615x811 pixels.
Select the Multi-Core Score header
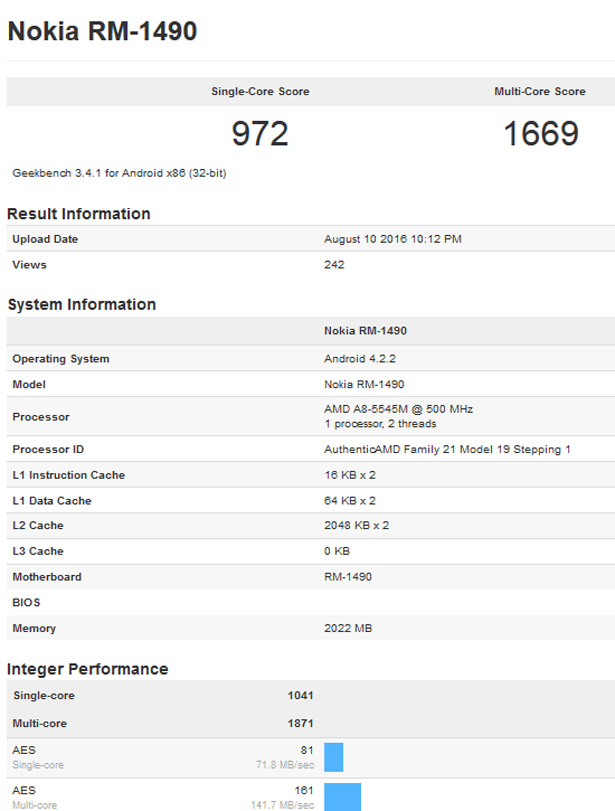pos(540,92)
